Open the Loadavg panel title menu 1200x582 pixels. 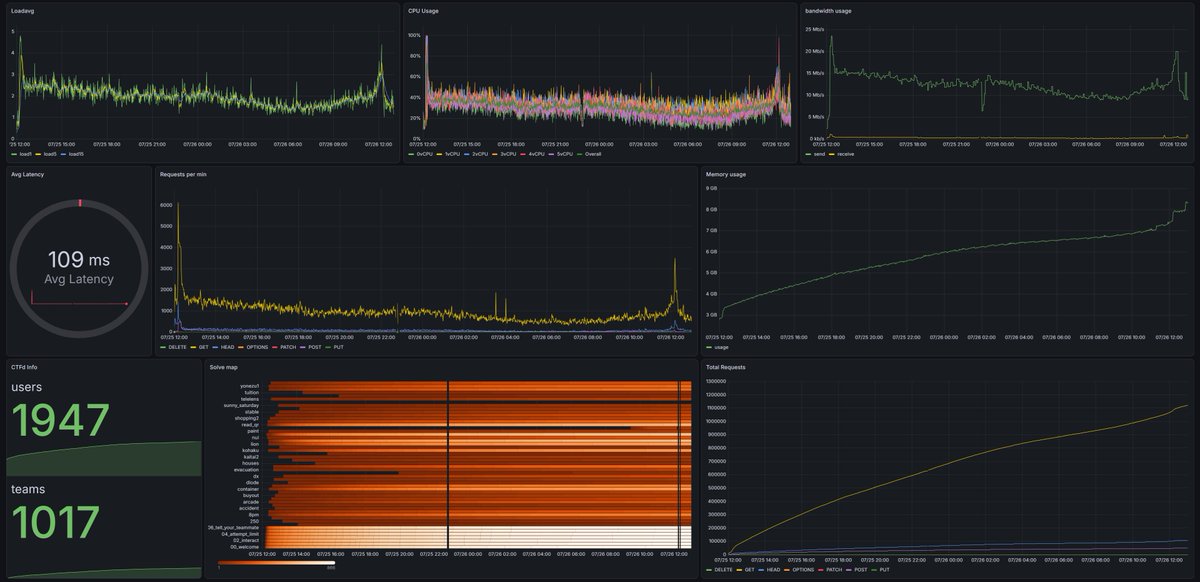point(22,10)
